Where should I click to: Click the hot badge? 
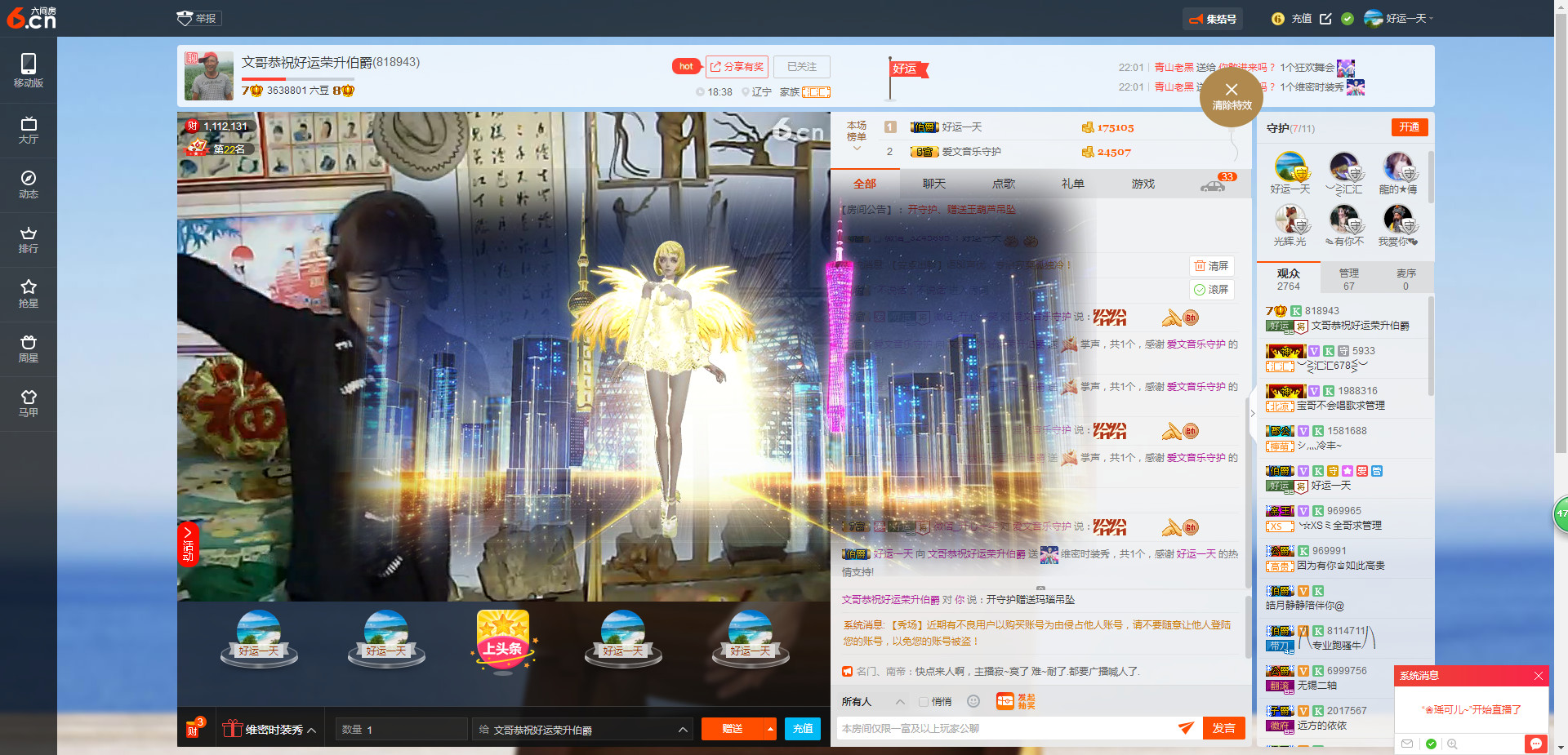[686, 67]
